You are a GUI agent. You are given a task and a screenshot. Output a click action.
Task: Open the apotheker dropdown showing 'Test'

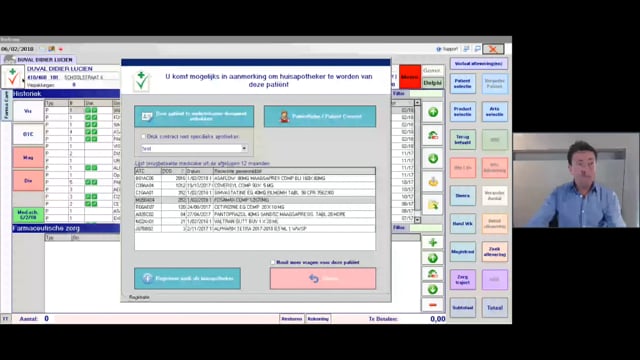click(194, 149)
